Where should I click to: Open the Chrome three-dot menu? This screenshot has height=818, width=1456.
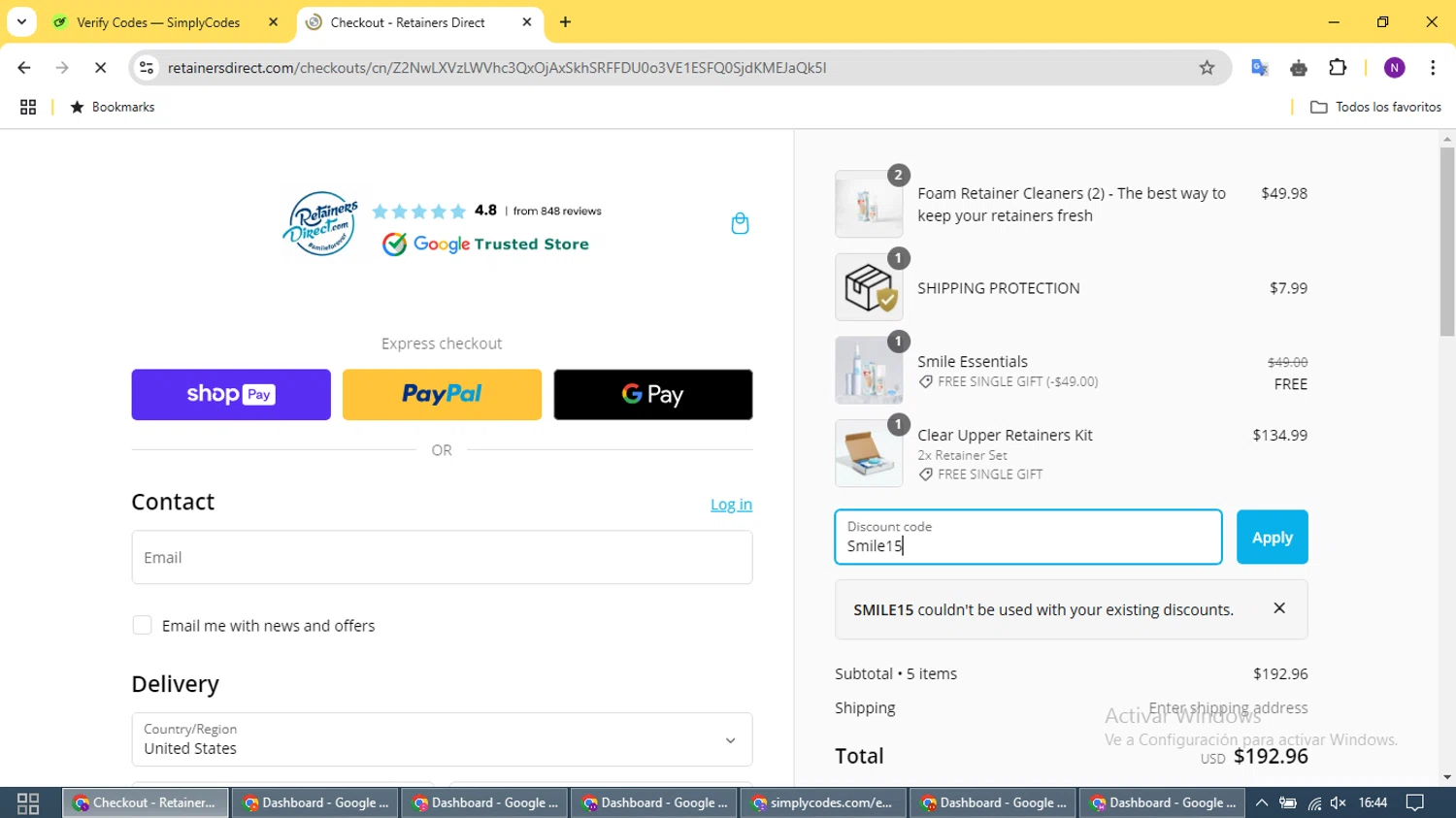click(x=1433, y=68)
